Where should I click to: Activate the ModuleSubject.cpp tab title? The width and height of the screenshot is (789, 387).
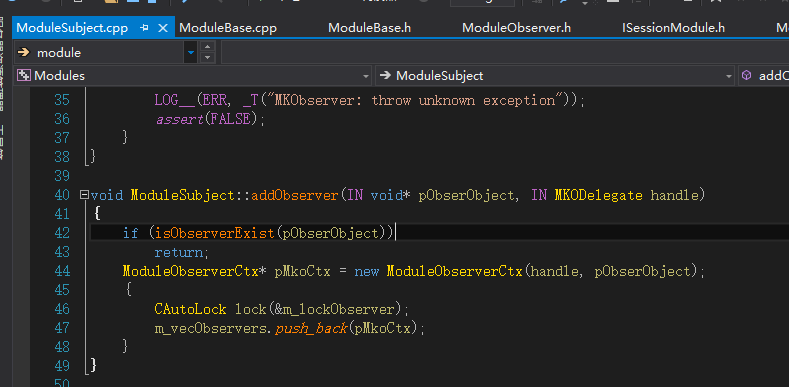coord(72,28)
